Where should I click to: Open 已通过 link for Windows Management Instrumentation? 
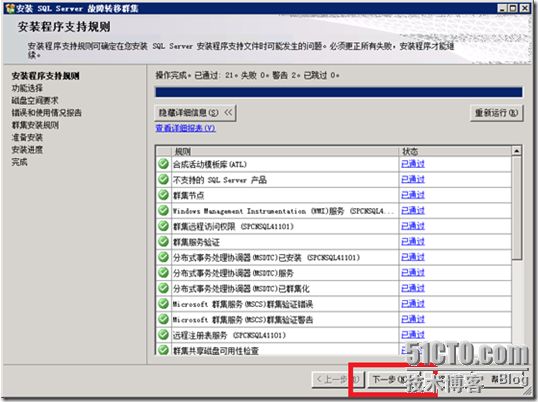click(x=413, y=211)
